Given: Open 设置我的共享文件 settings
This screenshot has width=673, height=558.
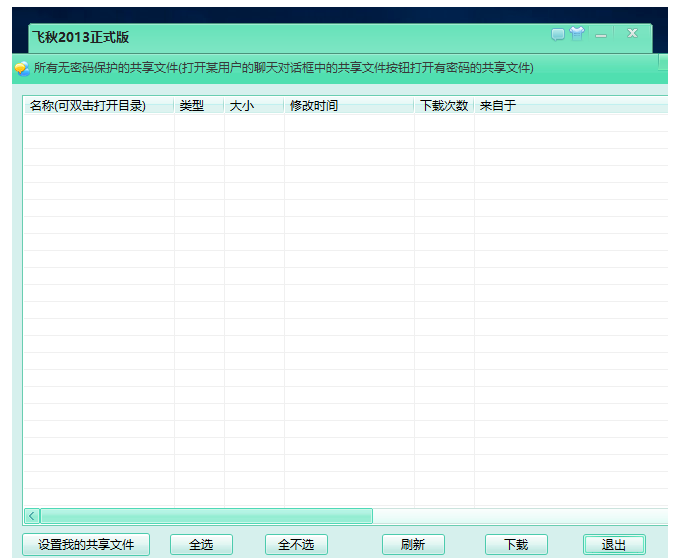Looking at the screenshot, I should [x=86, y=545].
